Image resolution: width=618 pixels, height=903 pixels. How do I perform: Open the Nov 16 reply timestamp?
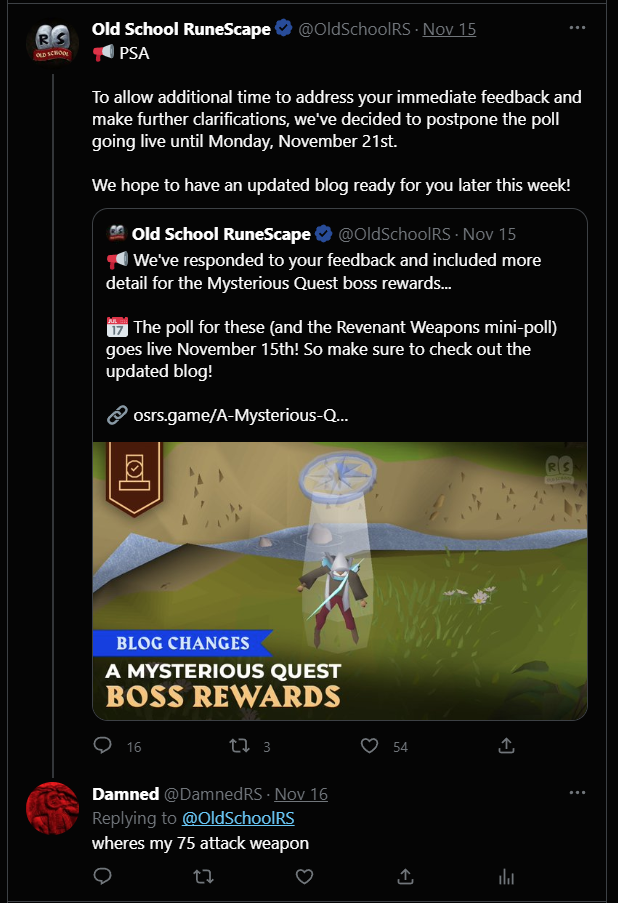coord(301,794)
